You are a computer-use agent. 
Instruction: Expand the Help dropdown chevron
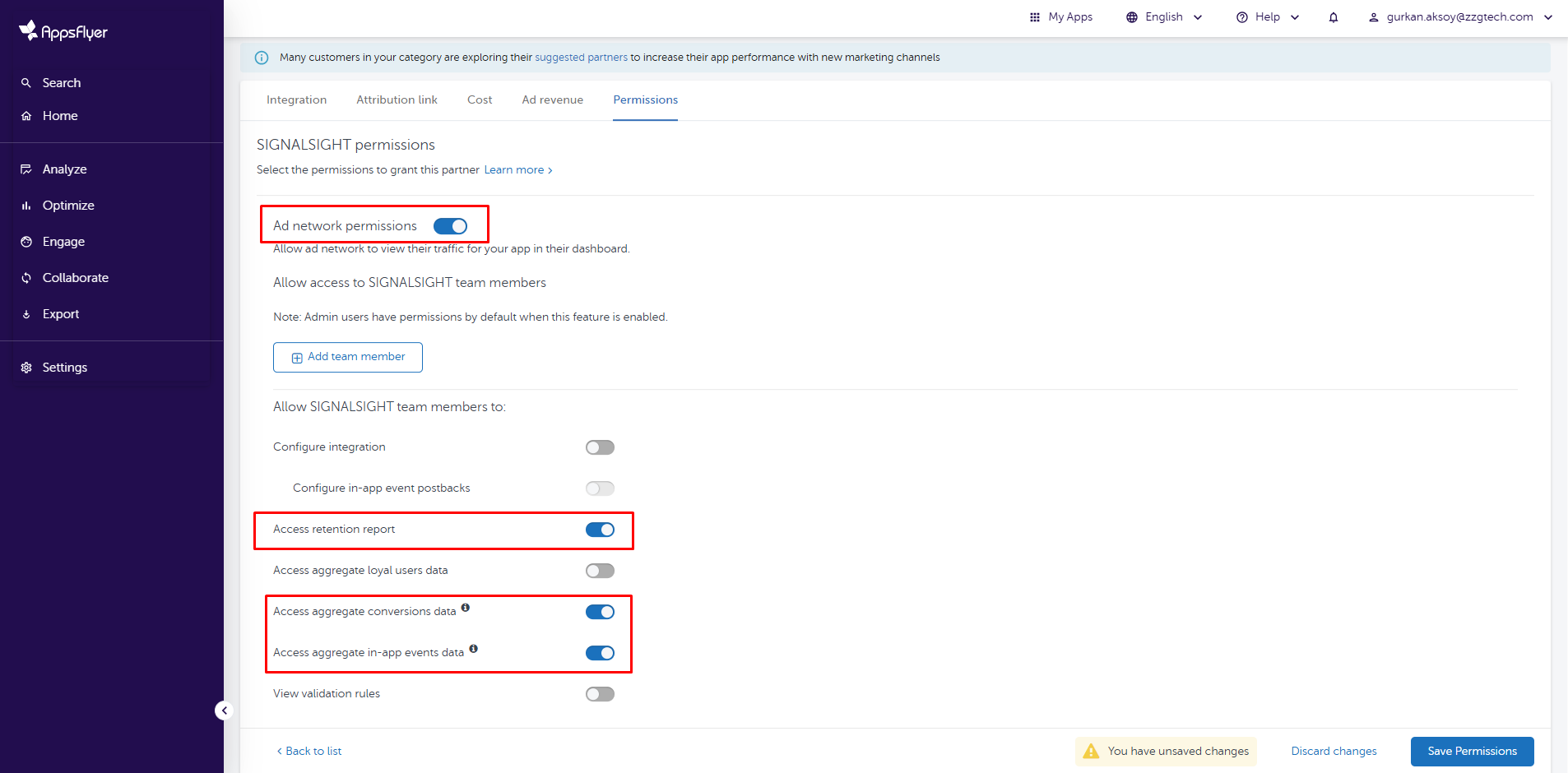(x=1295, y=17)
